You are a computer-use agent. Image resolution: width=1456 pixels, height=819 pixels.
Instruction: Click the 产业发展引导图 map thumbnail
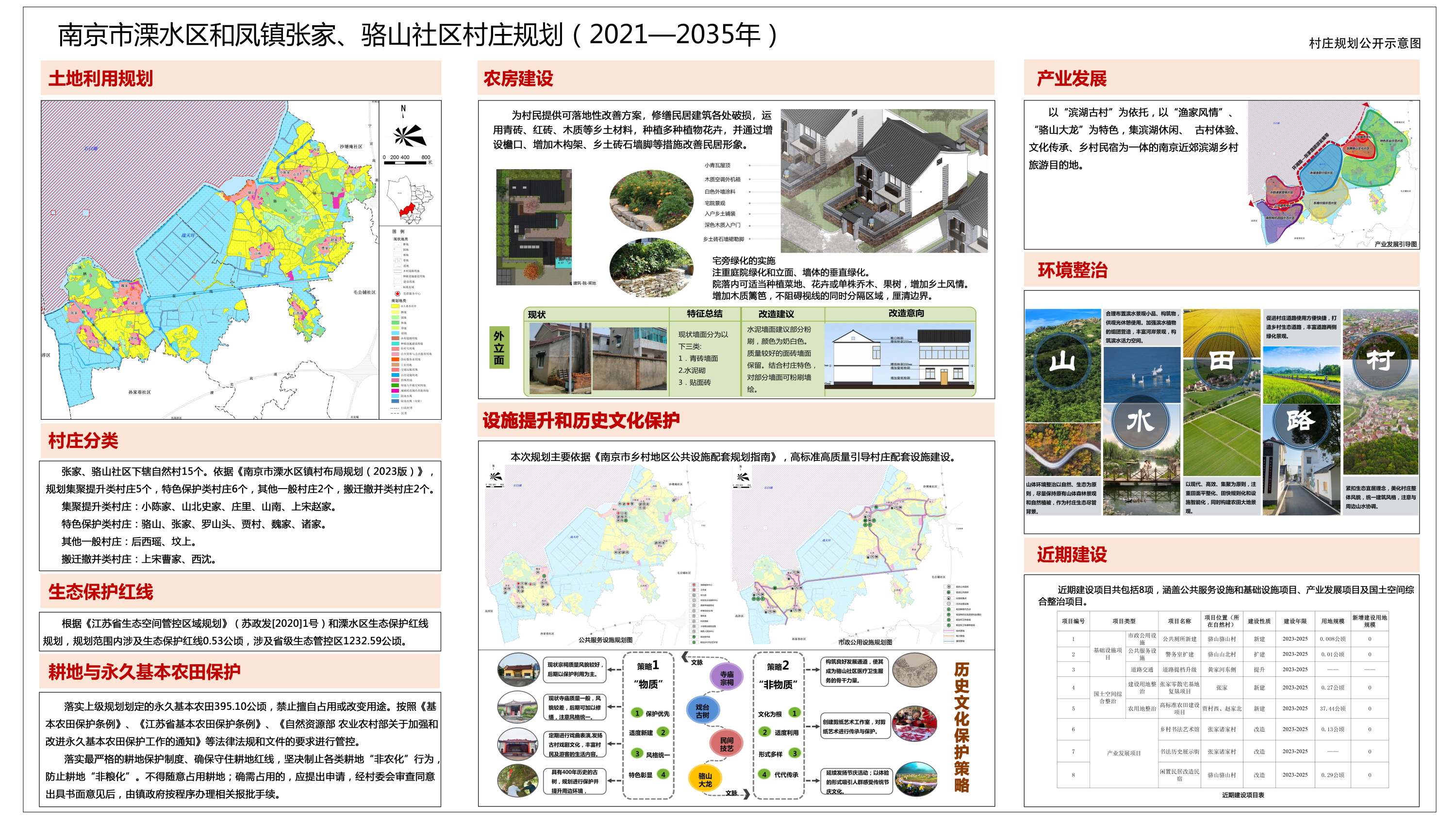(x=1334, y=174)
